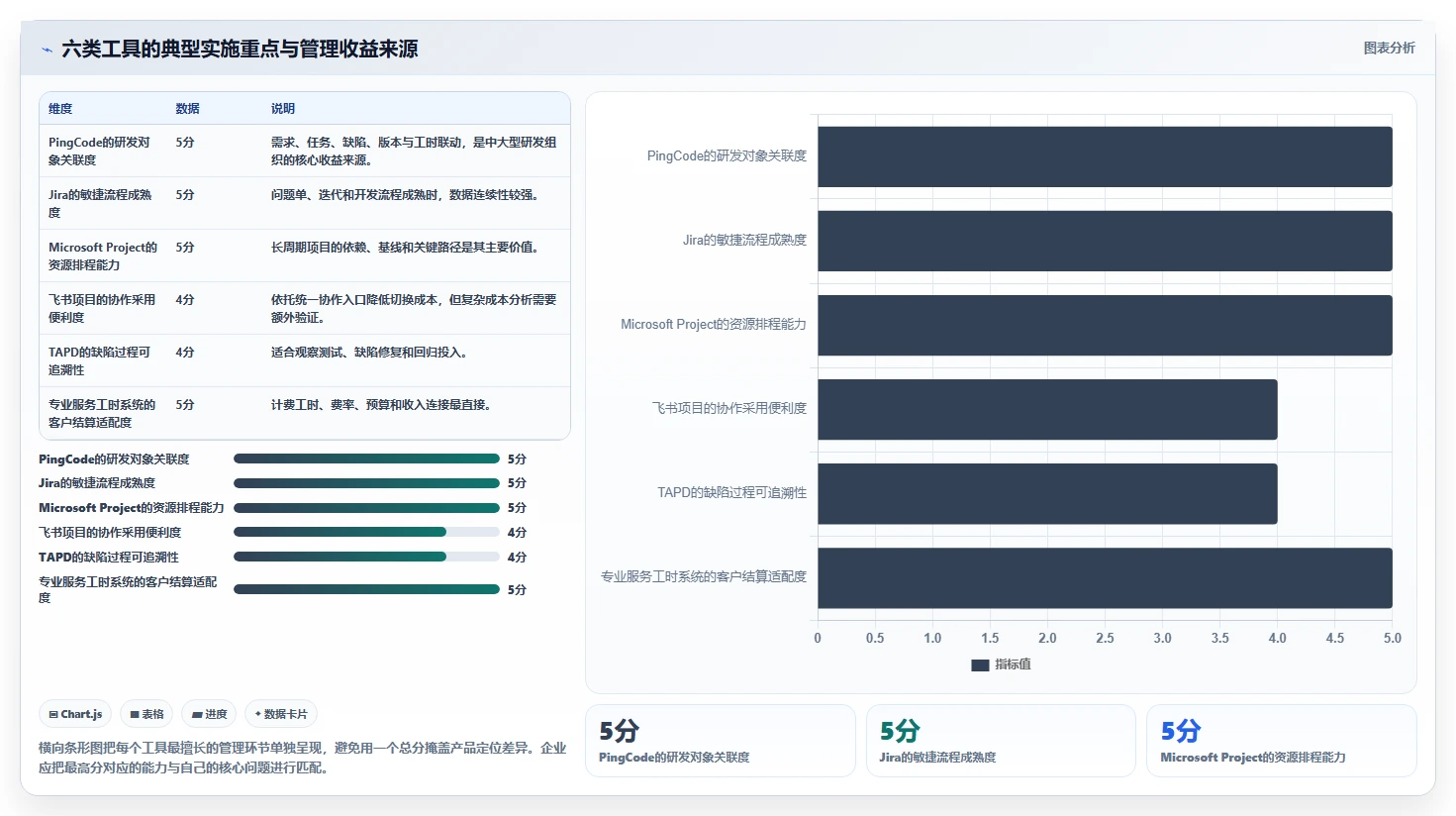1456x816 pixels.
Task: Click the PingCode的研发对象关联度 progress bar
Action: click(x=366, y=459)
